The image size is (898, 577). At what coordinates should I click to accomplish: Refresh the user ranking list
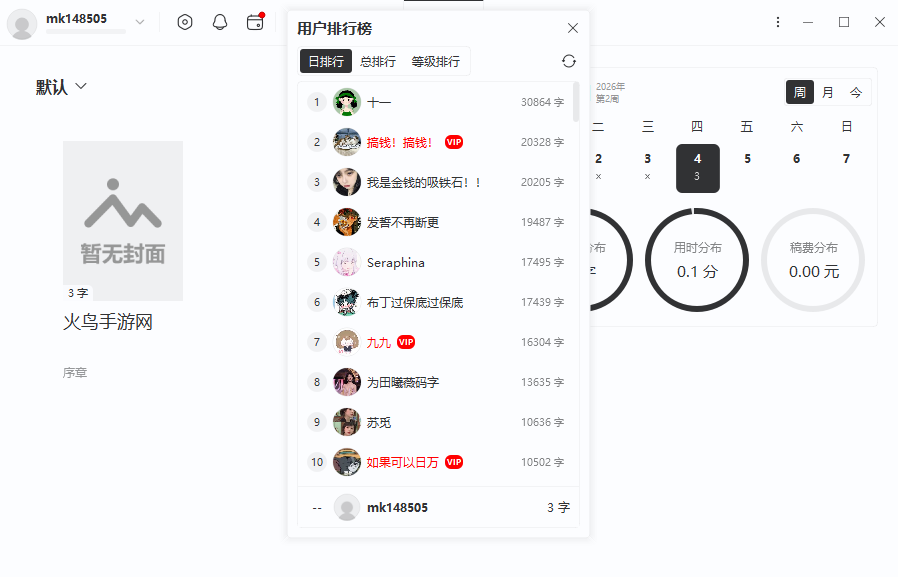coord(569,61)
